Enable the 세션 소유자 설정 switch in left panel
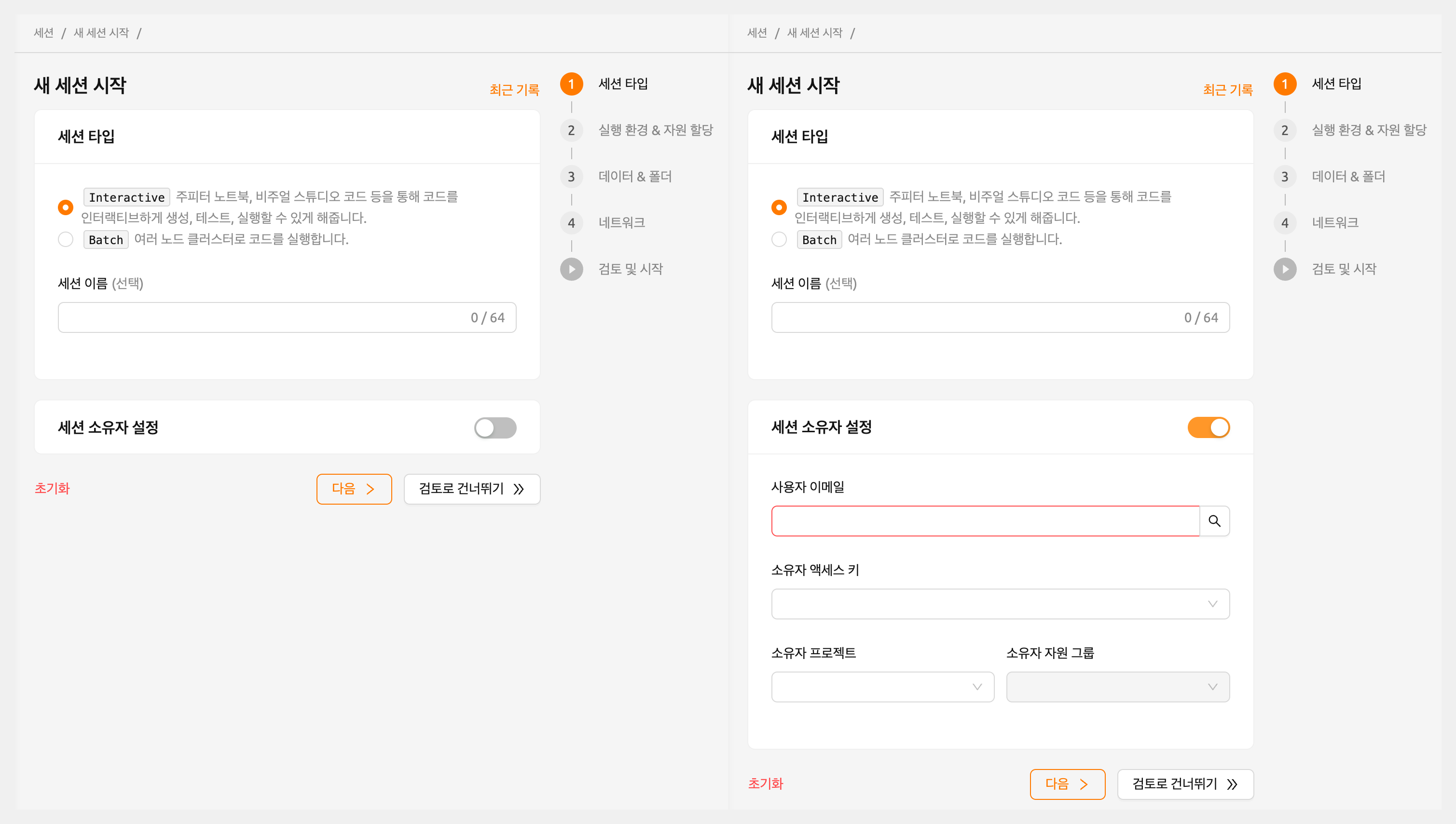Screen dimensions: 1456x824 495,428
